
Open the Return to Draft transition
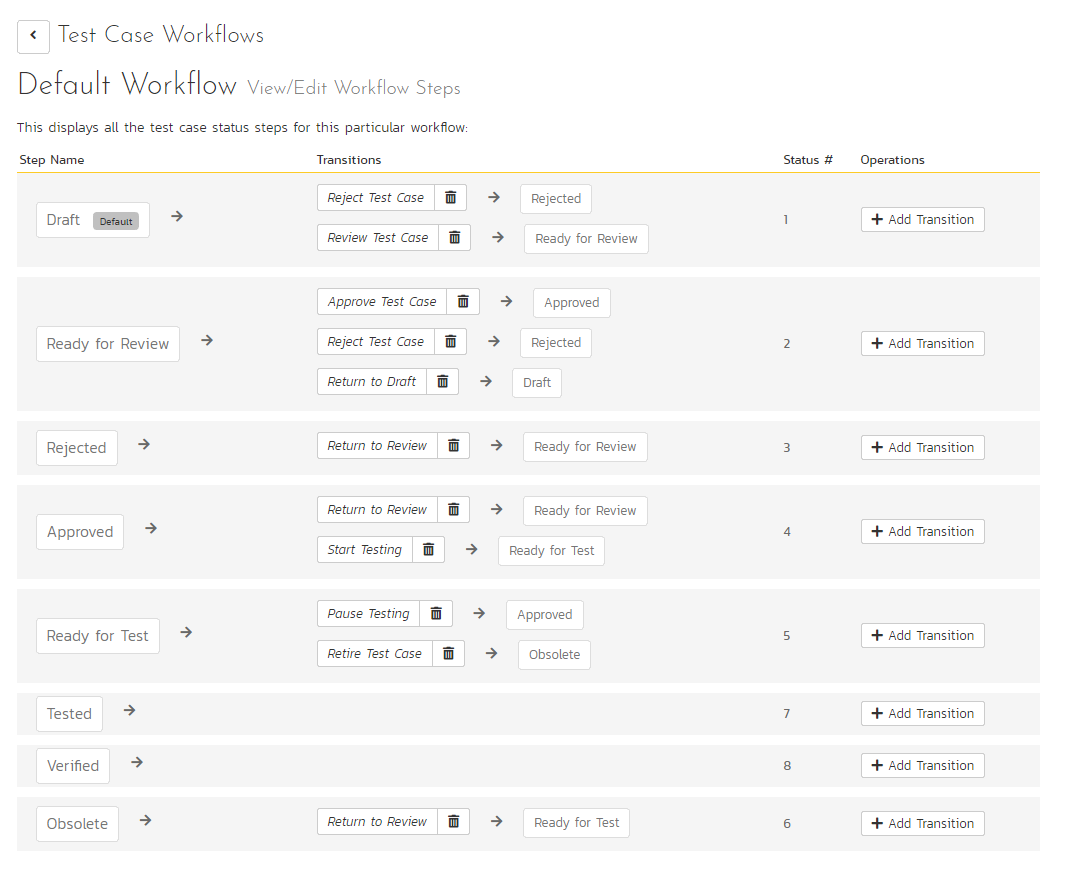coord(372,381)
